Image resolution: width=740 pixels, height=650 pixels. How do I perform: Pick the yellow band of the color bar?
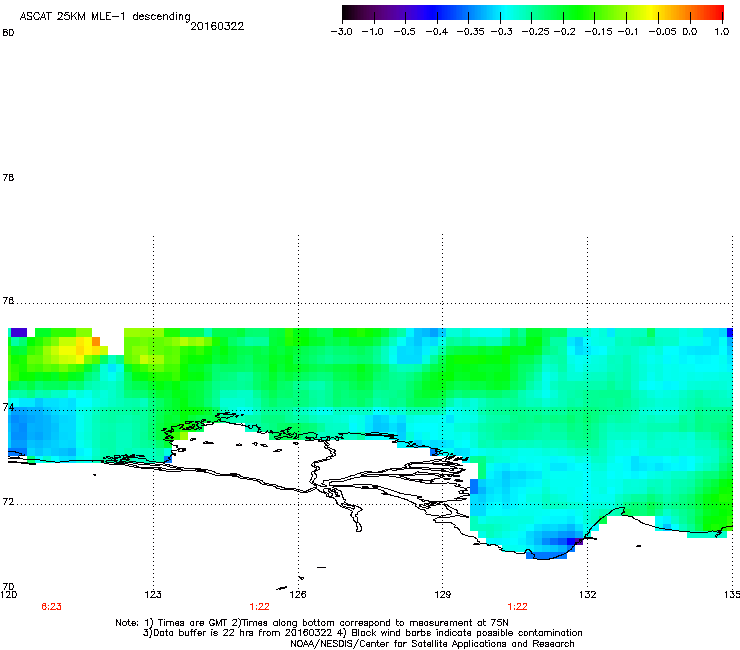click(651, 13)
